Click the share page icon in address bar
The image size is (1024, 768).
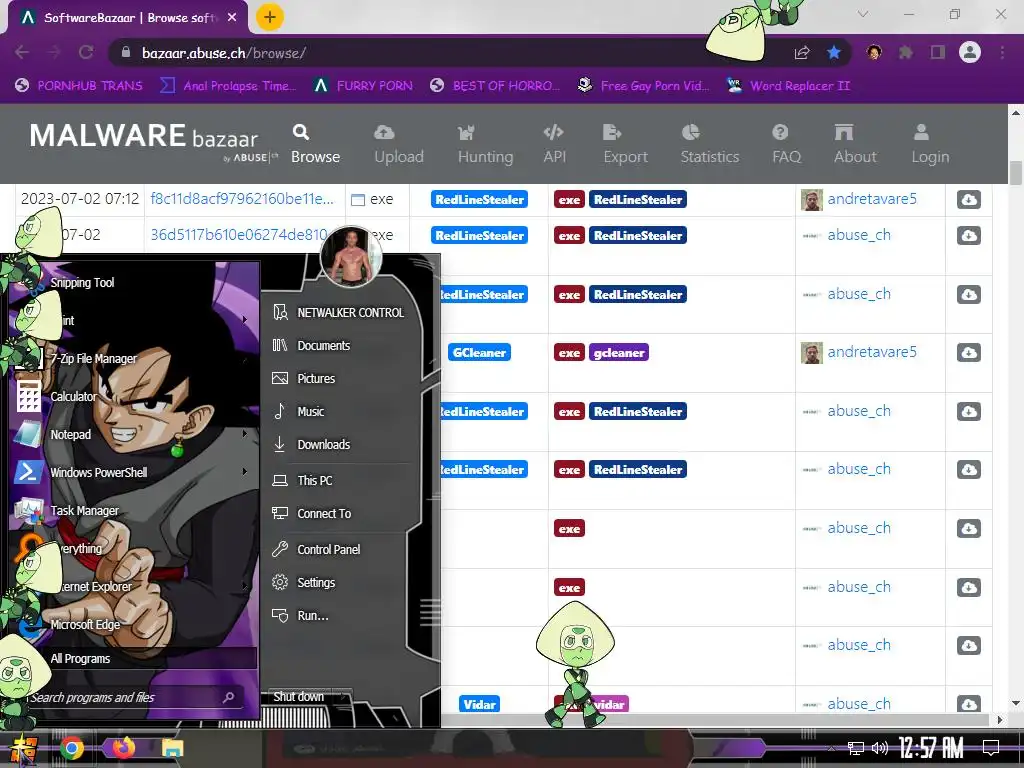[802, 53]
